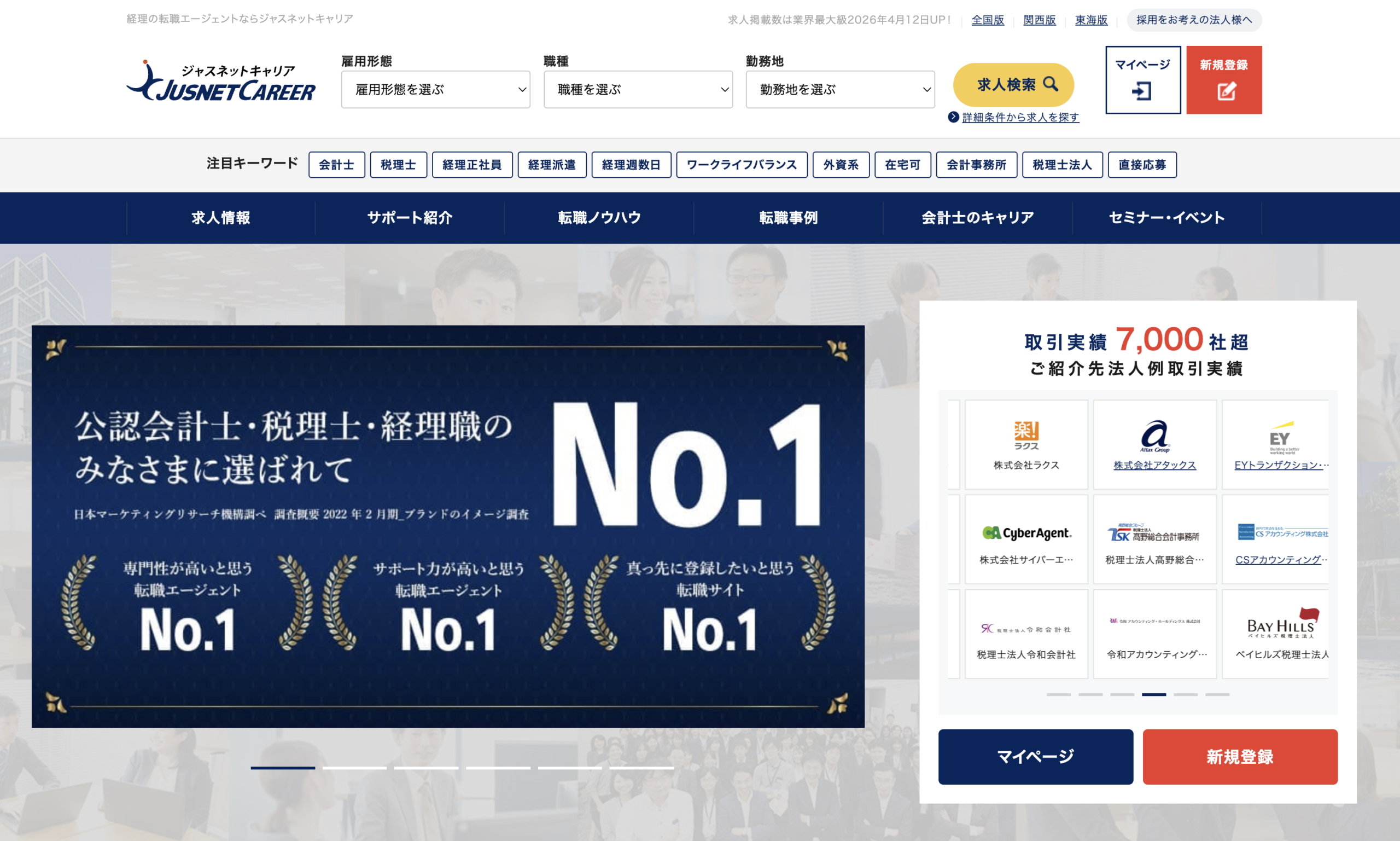This screenshot has width=1400, height=841.
Task: Expand the 職種を選ぶ dropdown
Action: pos(638,90)
